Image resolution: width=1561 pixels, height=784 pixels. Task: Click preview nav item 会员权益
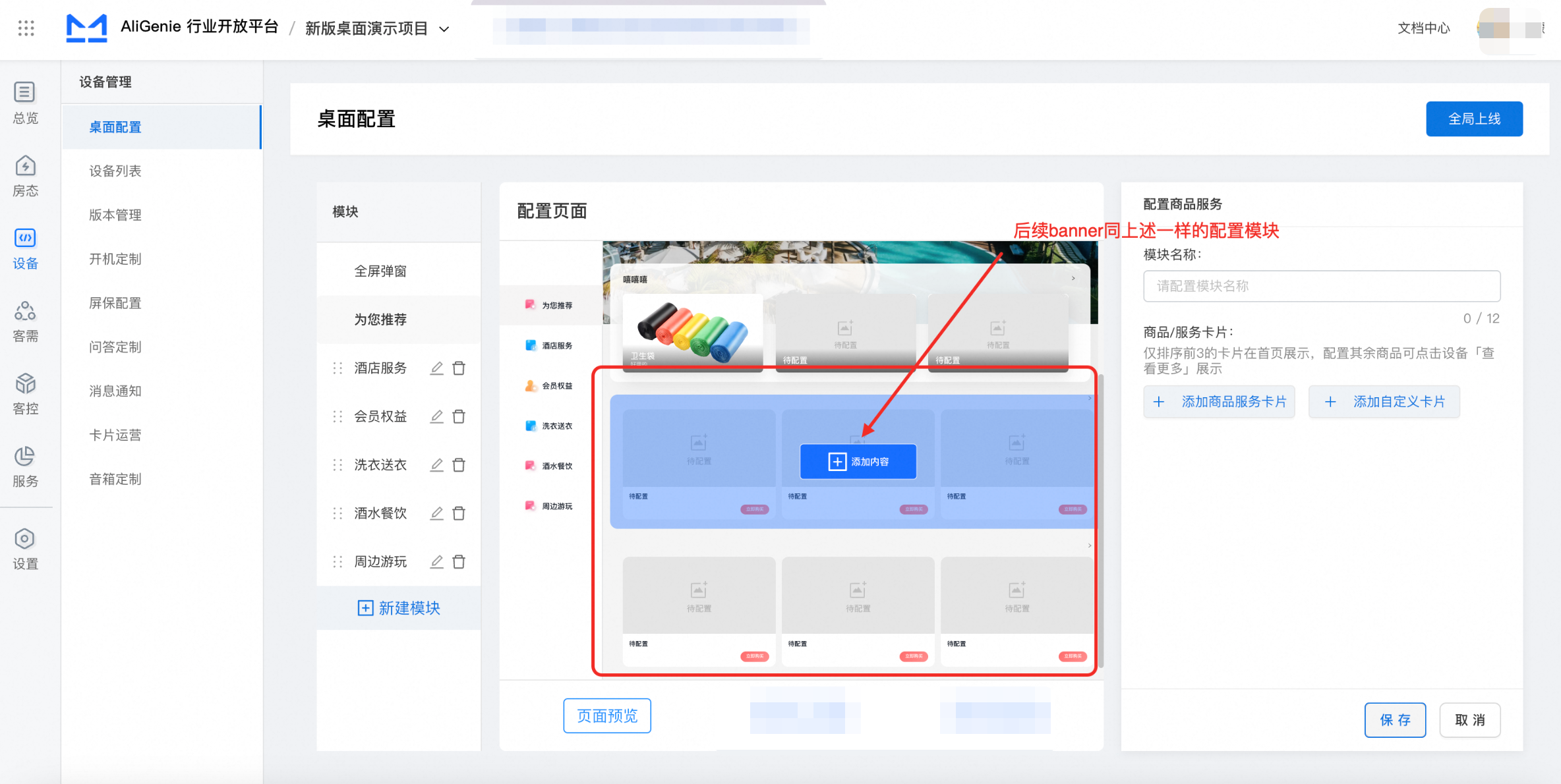click(x=549, y=385)
